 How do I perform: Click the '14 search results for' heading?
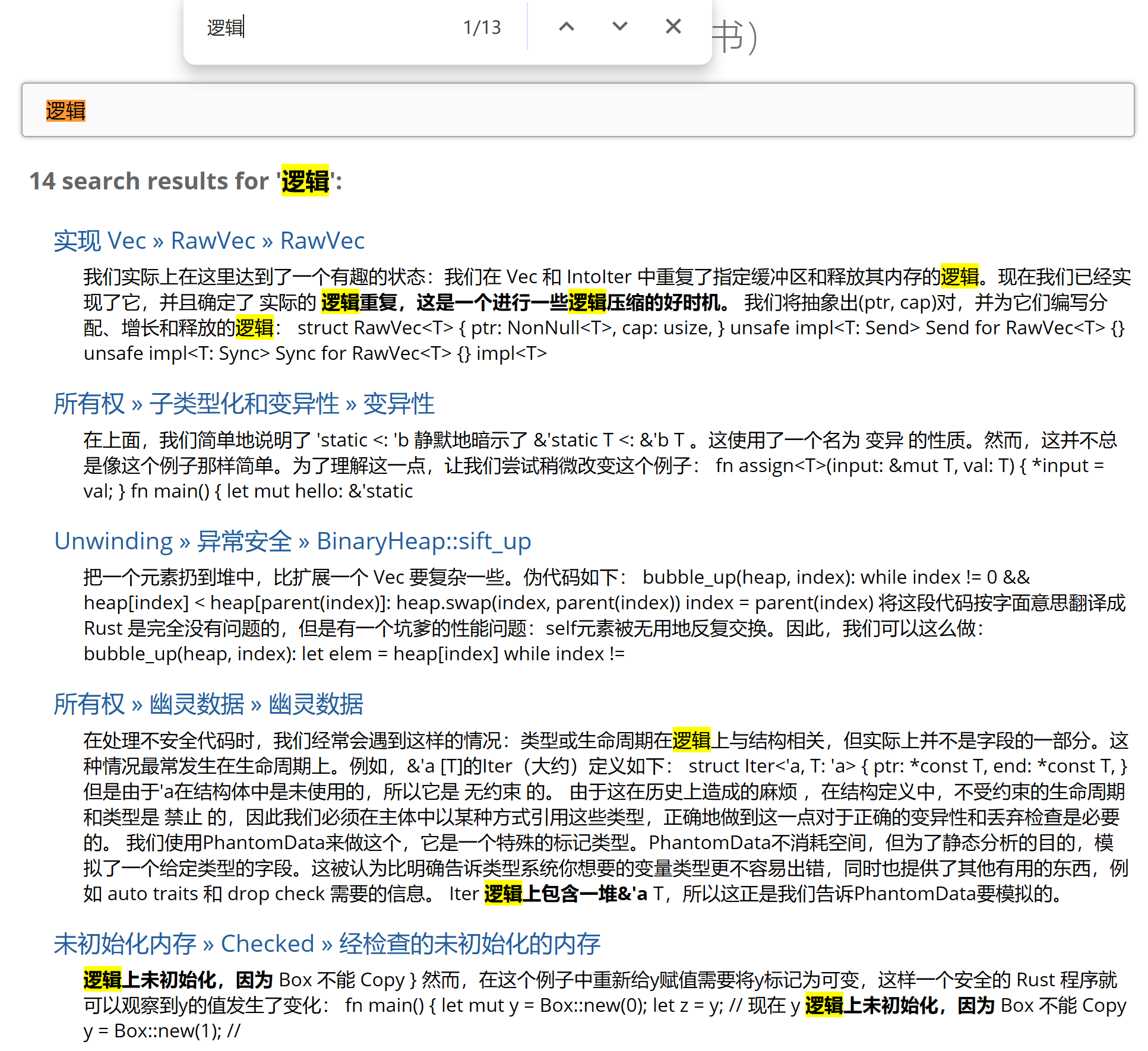pyautogui.click(x=186, y=181)
